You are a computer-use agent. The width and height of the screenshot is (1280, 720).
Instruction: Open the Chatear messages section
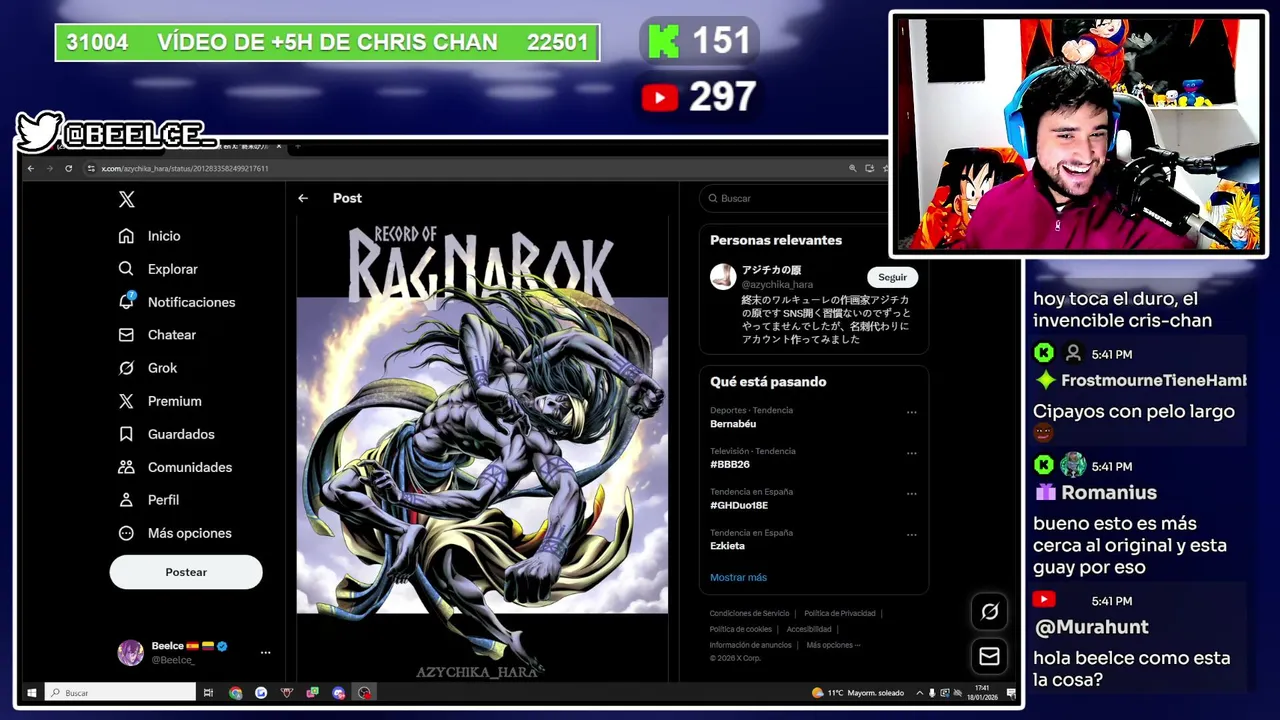(x=157, y=335)
